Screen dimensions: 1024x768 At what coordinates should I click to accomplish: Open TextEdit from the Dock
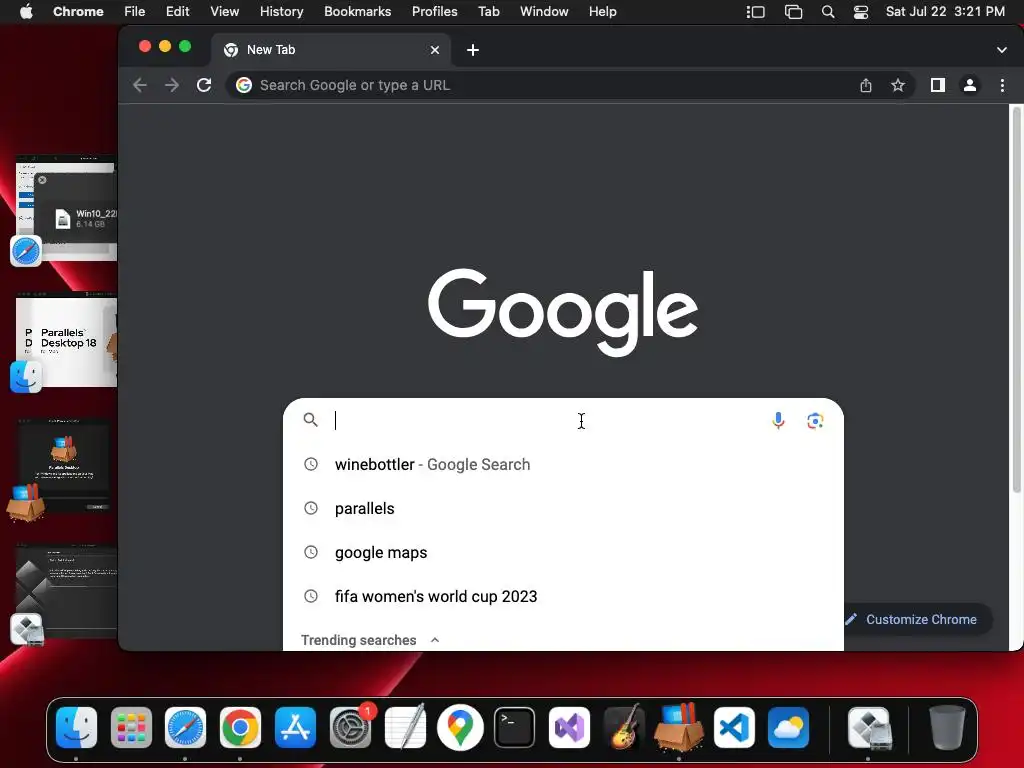405,728
